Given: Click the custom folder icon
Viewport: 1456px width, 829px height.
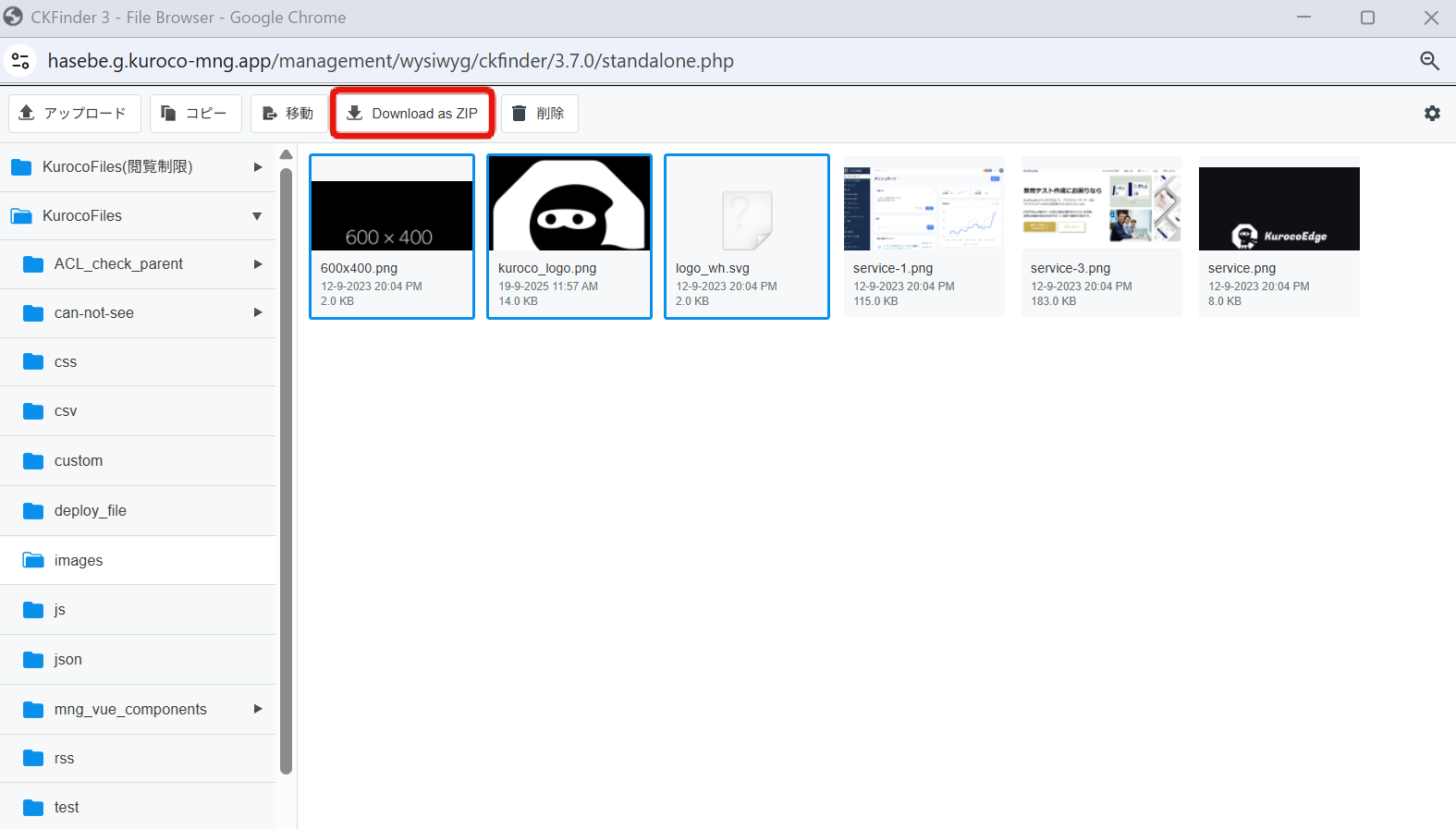Looking at the screenshot, I should tap(33, 460).
